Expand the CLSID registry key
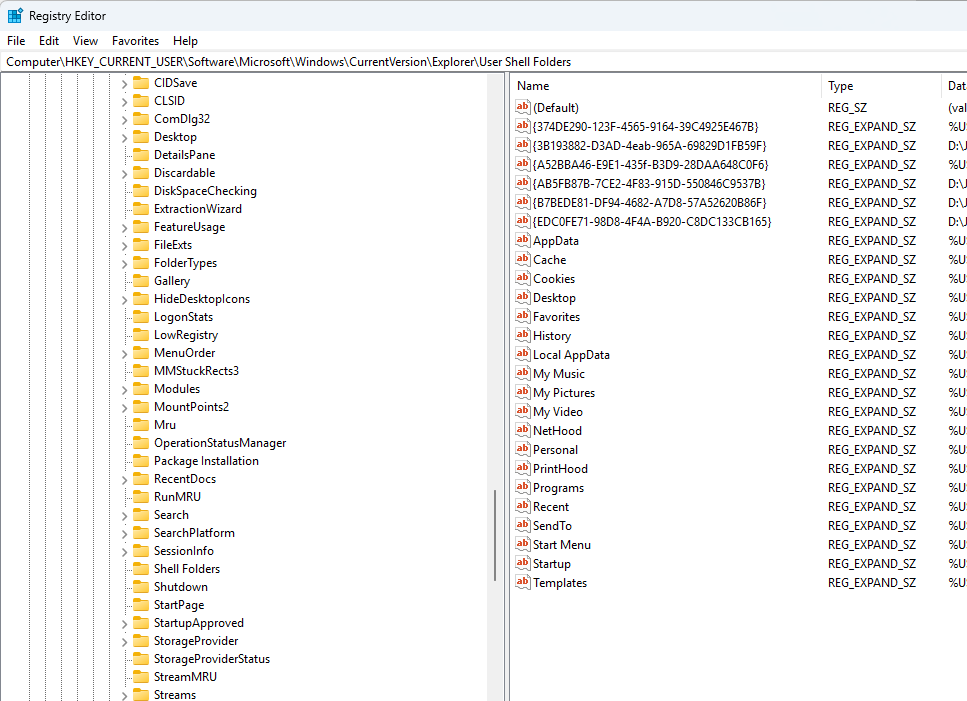Screen dimensions: 967x701 124,100
